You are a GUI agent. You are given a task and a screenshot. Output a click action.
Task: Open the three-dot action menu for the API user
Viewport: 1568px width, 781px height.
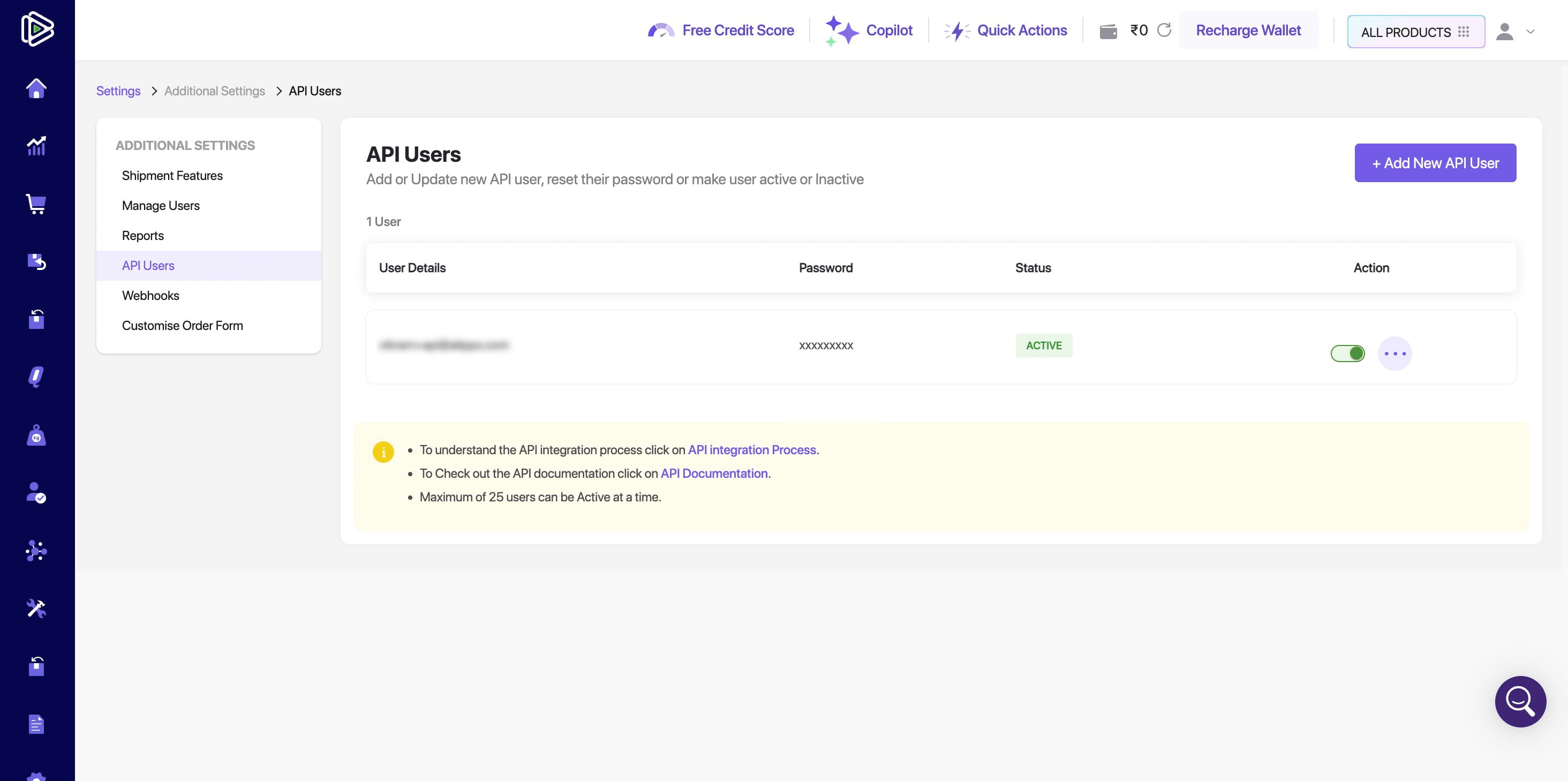coord(1395,353)
